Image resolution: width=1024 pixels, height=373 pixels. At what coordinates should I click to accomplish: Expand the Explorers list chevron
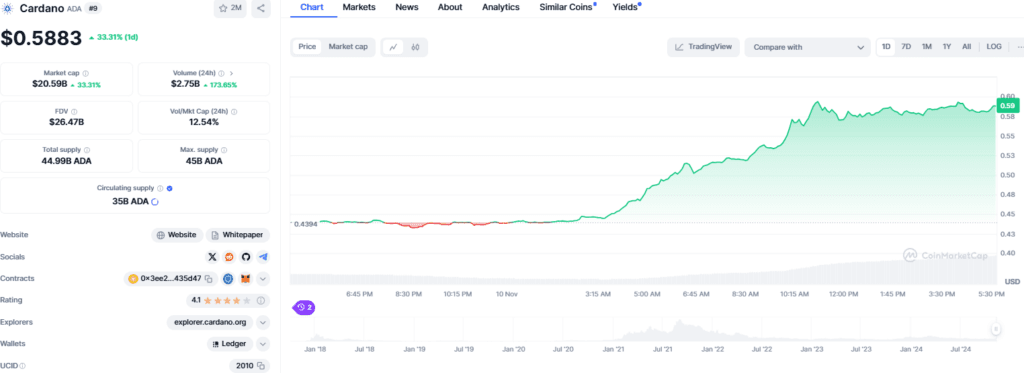[263, 322]
